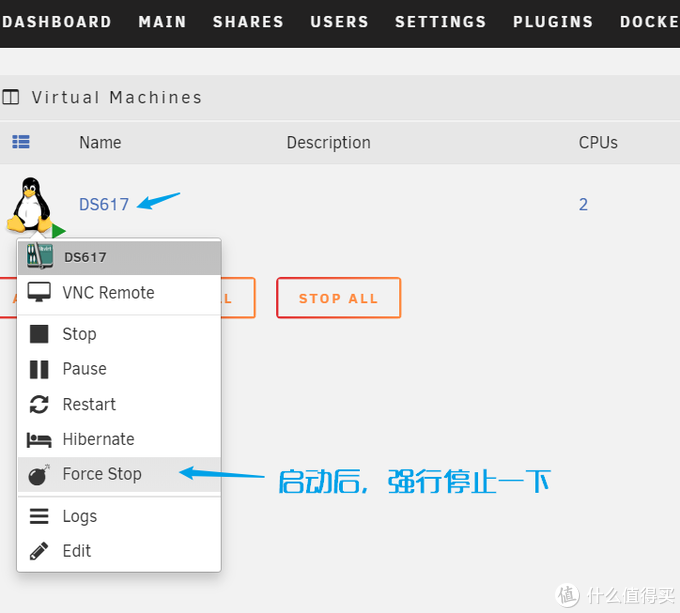Click the bomb Force Stop icon
Screen dimensions: 680x613
click(39, 474)
